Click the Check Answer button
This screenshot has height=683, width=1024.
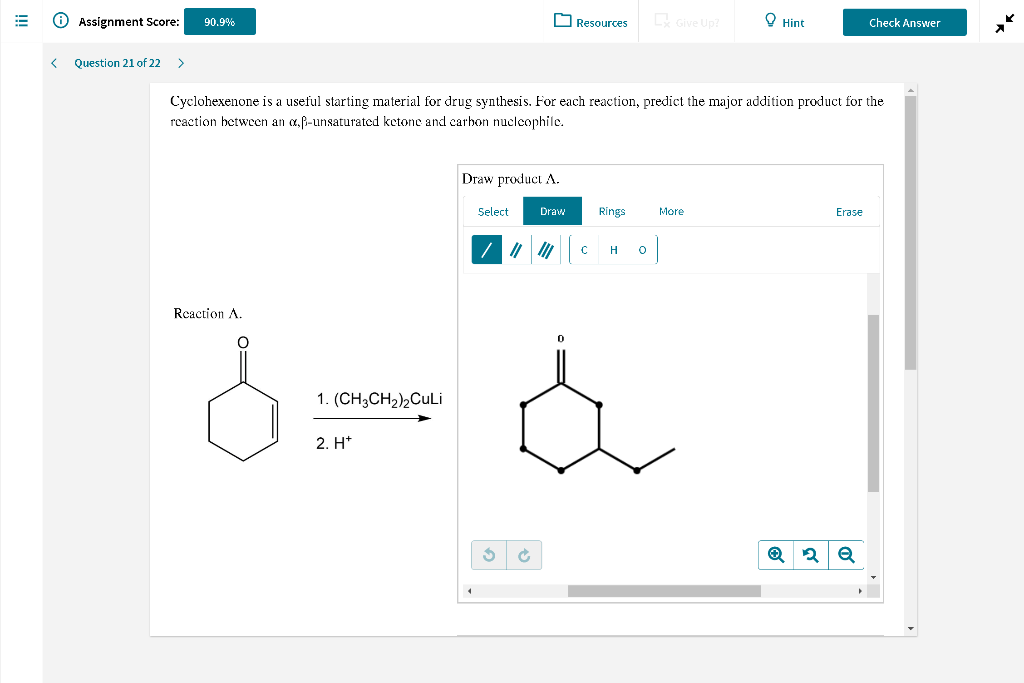point(905,21)
